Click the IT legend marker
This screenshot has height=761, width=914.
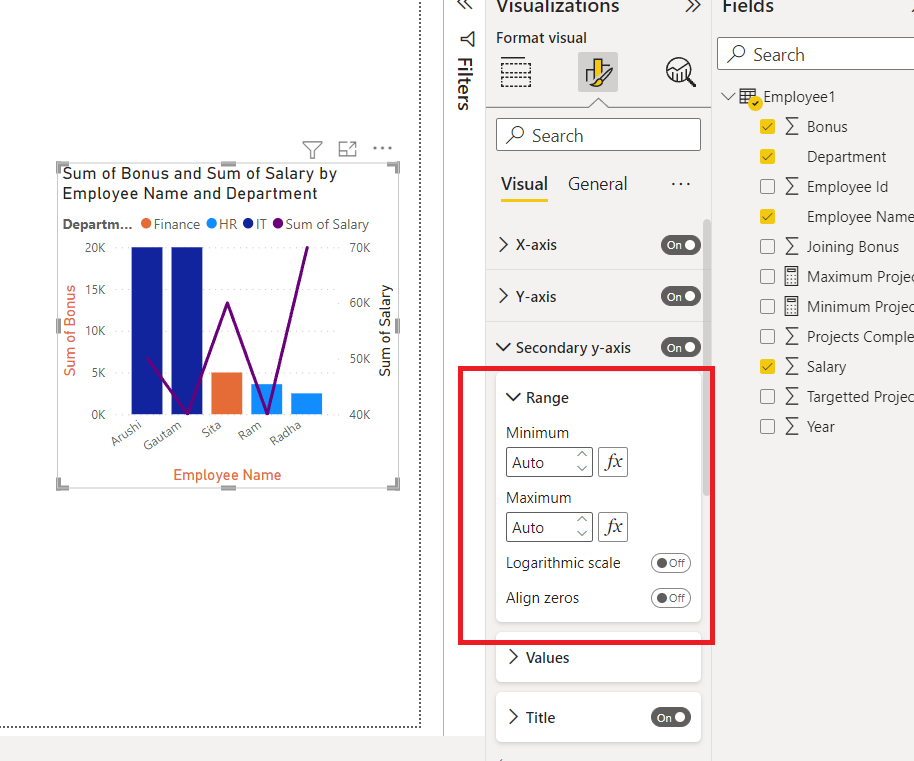point(248,224)
